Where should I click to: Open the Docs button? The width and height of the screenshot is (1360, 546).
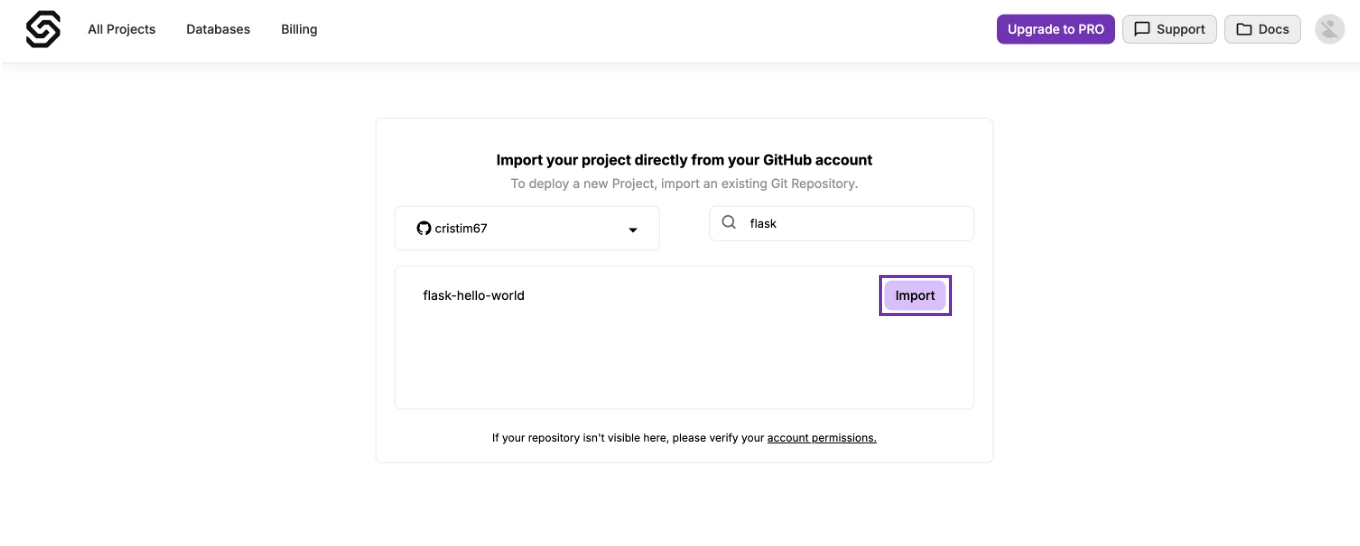[x=1263, y=29]
